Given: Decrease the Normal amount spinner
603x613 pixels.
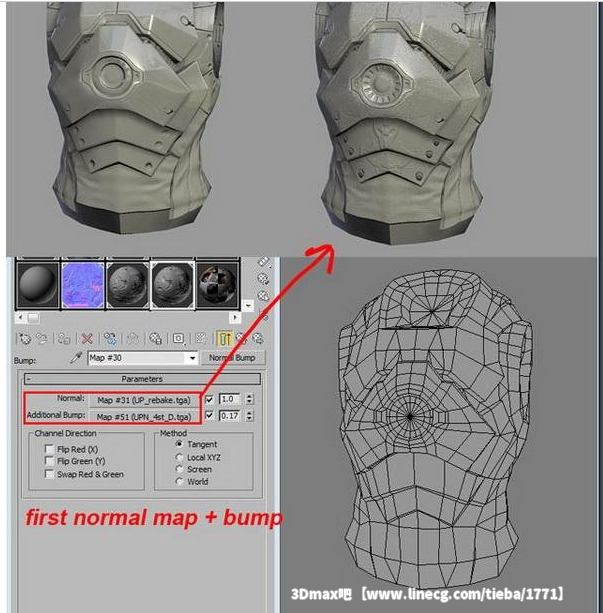Looking at the screenshot, I should point(249,402).
